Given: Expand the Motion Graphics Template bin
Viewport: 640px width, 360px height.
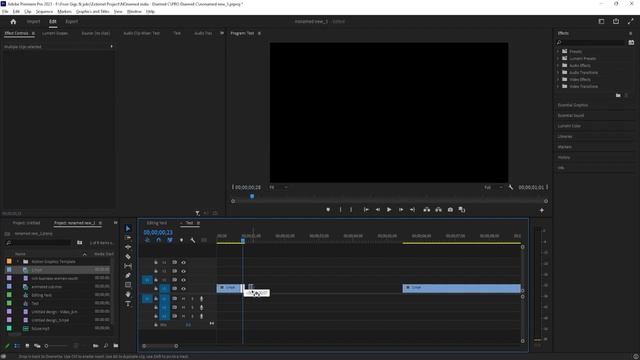Looking at the screenshot, I should (x=18, y=261).
